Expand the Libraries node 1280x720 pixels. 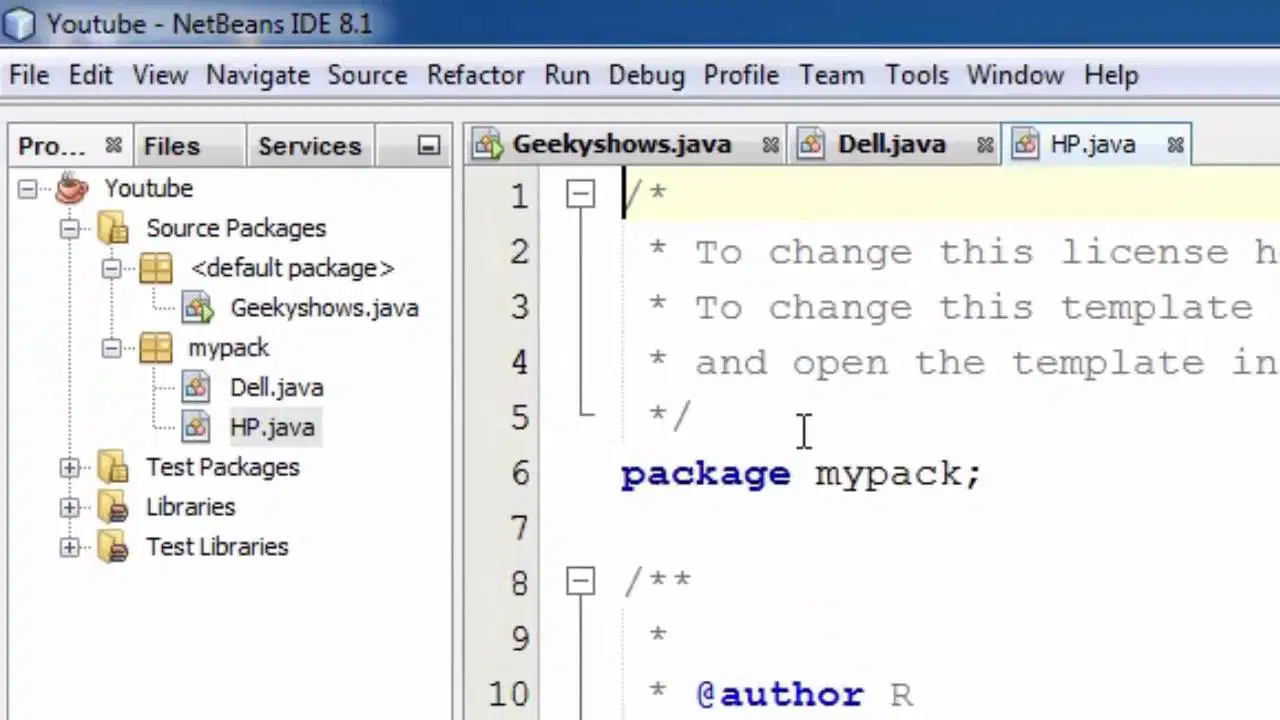pos(69,507)
